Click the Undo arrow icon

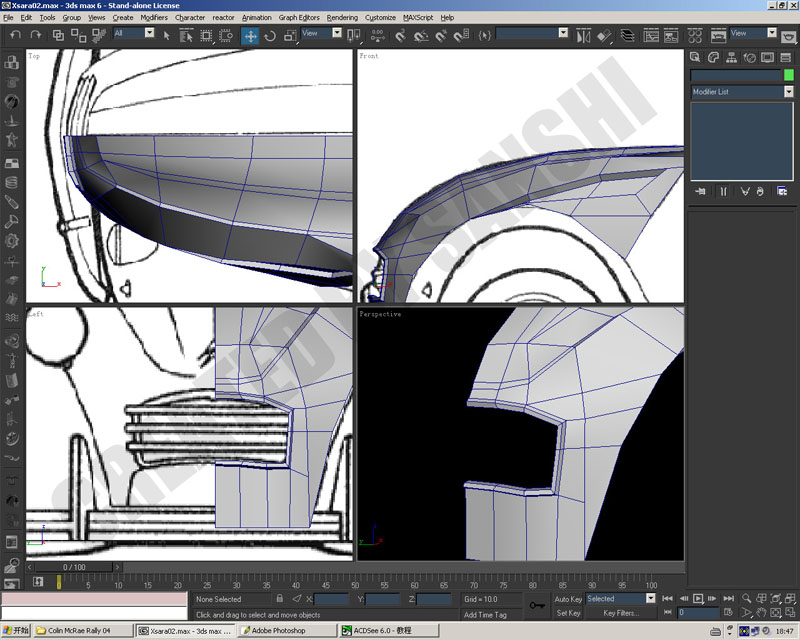pos(16,35)
